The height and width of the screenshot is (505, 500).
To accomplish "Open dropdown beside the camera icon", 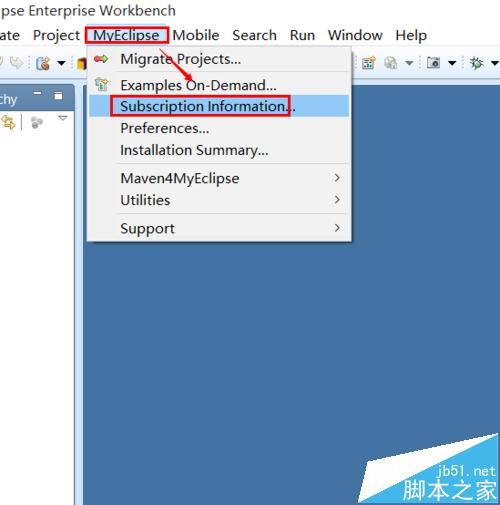I will pos(452,63).
